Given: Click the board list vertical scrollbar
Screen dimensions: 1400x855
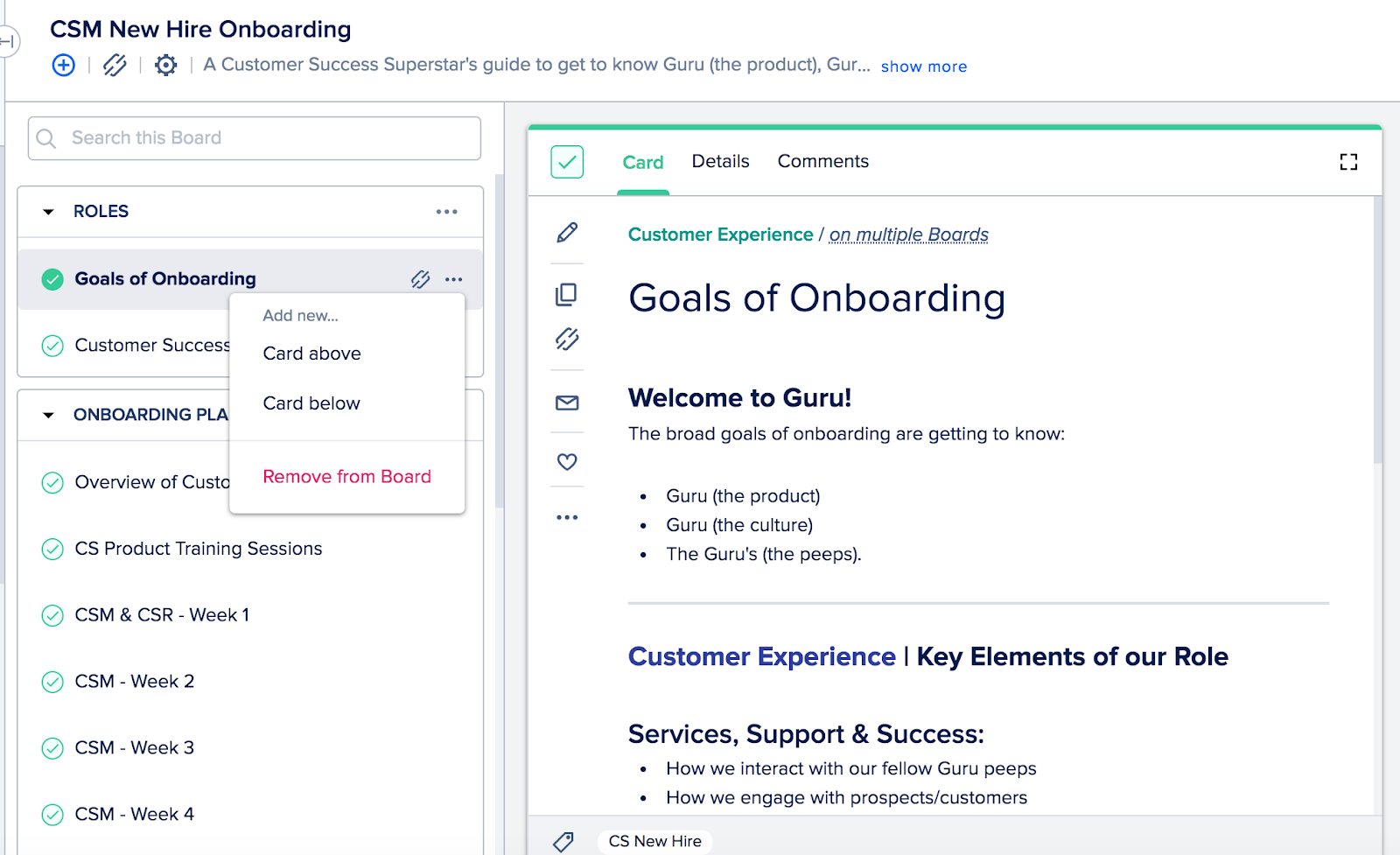Looking at the screenshot, I should point(500,341).
